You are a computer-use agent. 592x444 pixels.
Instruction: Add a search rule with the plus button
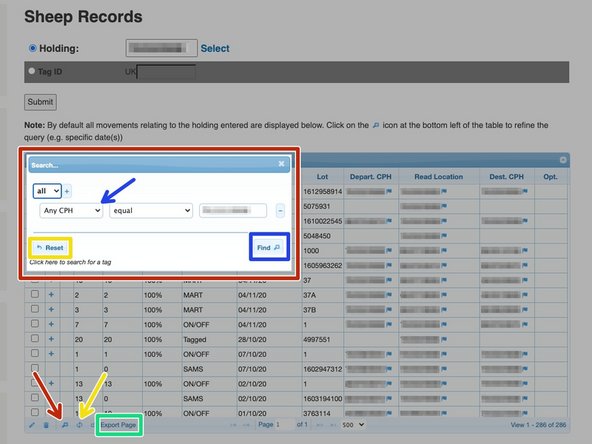click(x=67, y=191)
